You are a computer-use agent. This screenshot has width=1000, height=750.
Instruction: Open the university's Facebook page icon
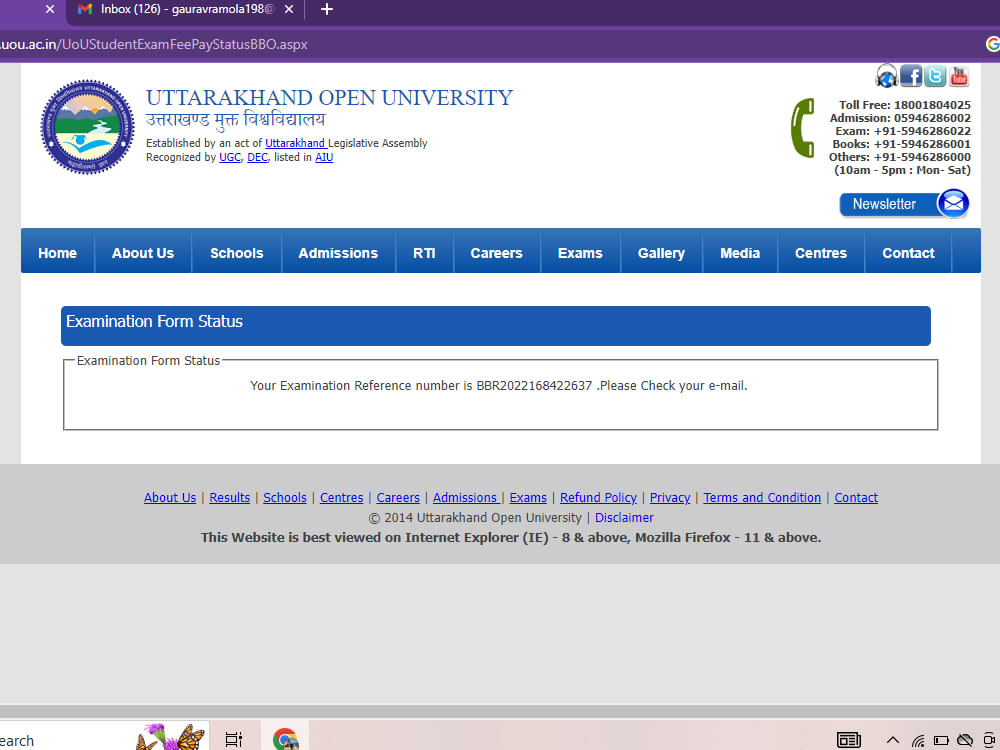911,76
